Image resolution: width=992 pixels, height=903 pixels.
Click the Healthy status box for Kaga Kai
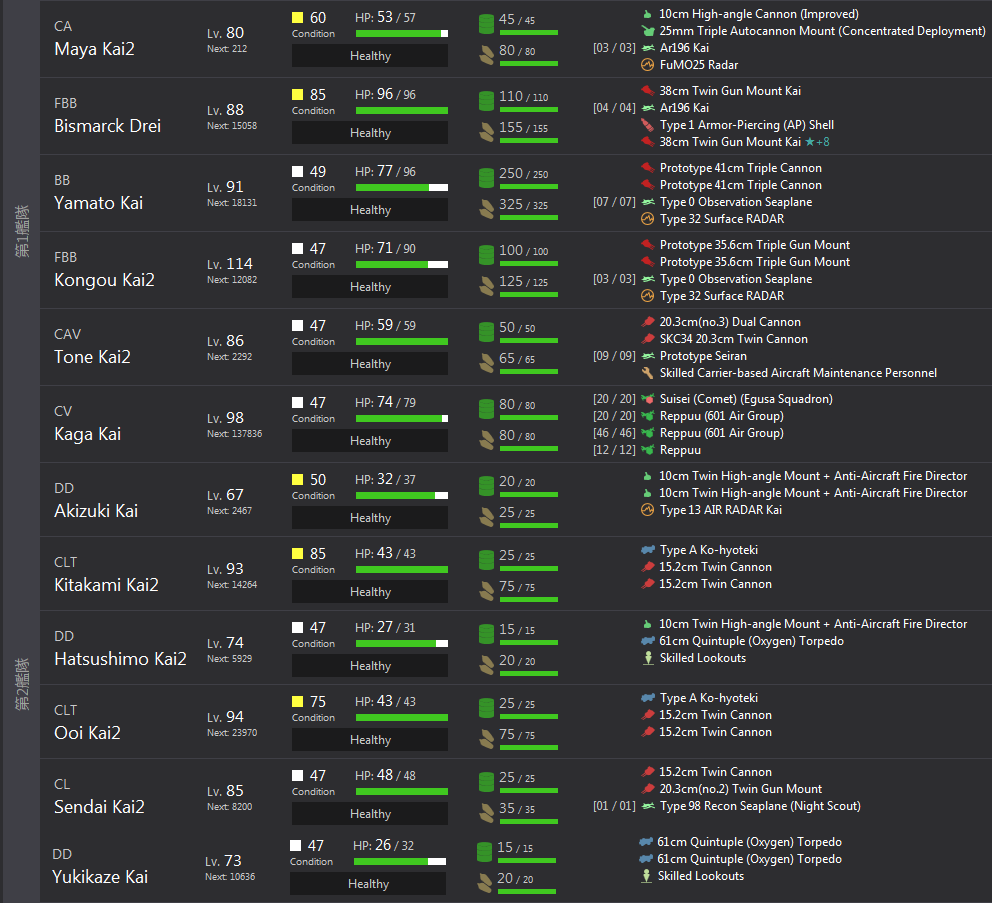[x=369, y=440]
